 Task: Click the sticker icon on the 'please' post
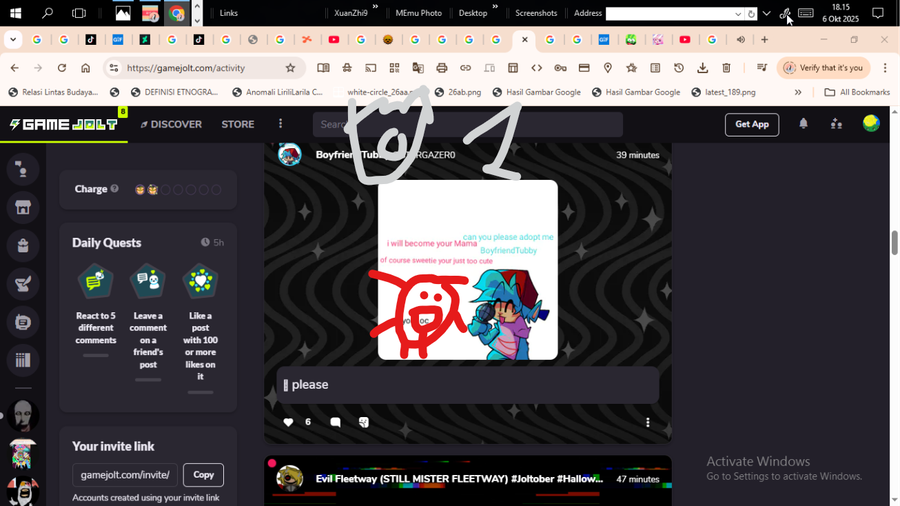tap(363, 422)
